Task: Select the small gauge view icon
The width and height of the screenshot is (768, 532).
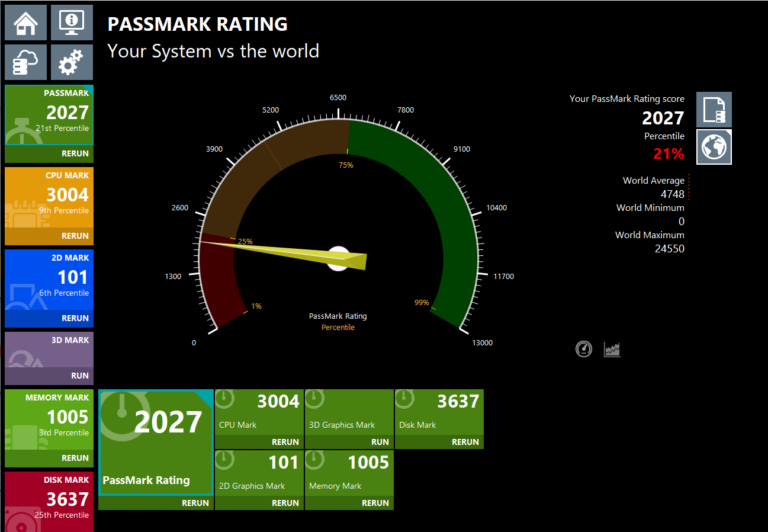Action: click(x=584, y=349)
